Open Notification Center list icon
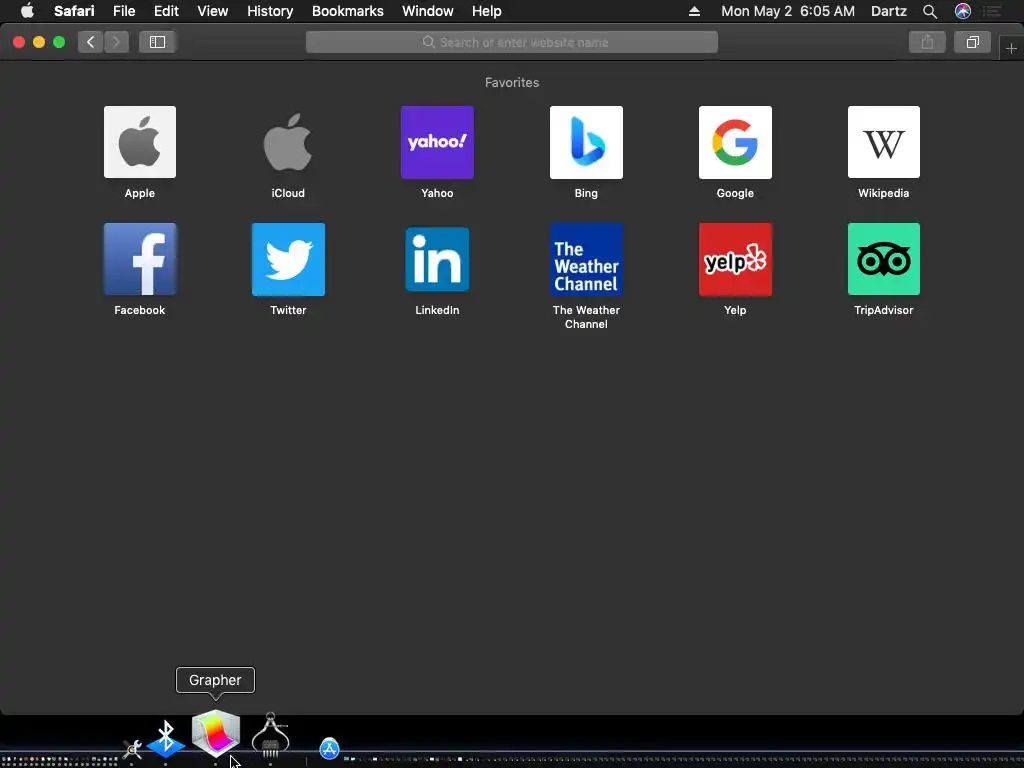 coord(992,11)
